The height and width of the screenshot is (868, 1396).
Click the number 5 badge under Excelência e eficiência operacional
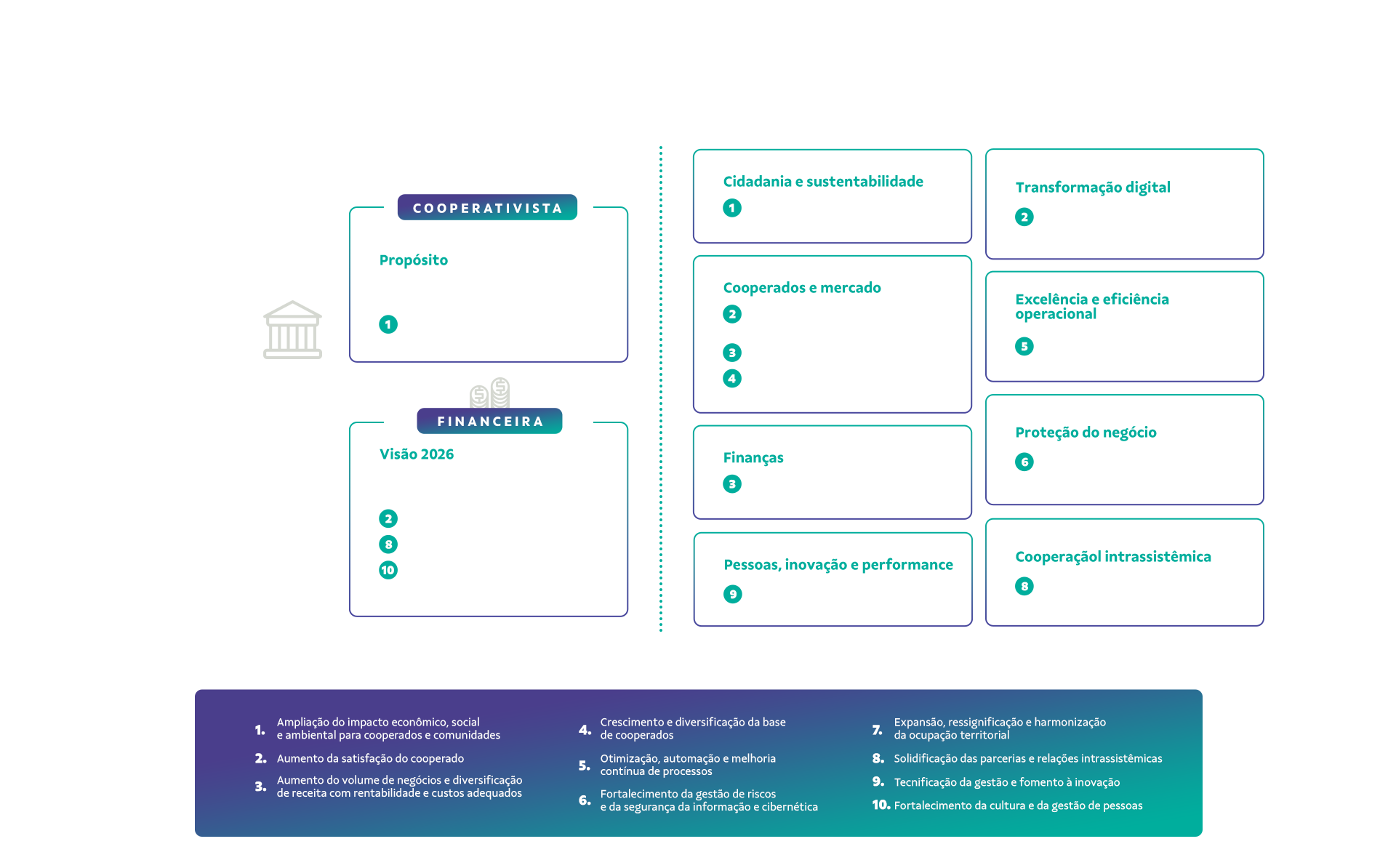click(x=1024, y=346)
